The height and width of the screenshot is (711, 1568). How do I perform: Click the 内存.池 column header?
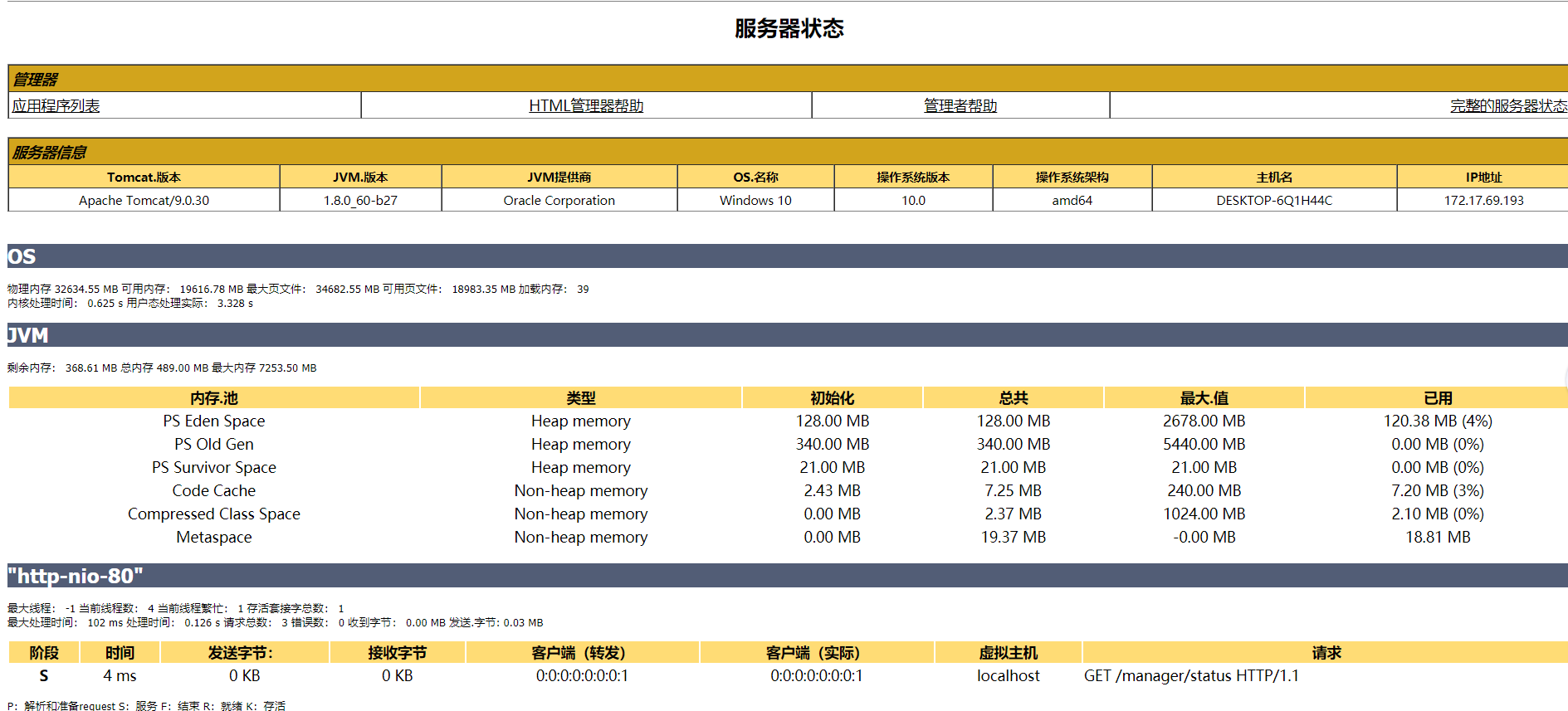tap(214, 397)
